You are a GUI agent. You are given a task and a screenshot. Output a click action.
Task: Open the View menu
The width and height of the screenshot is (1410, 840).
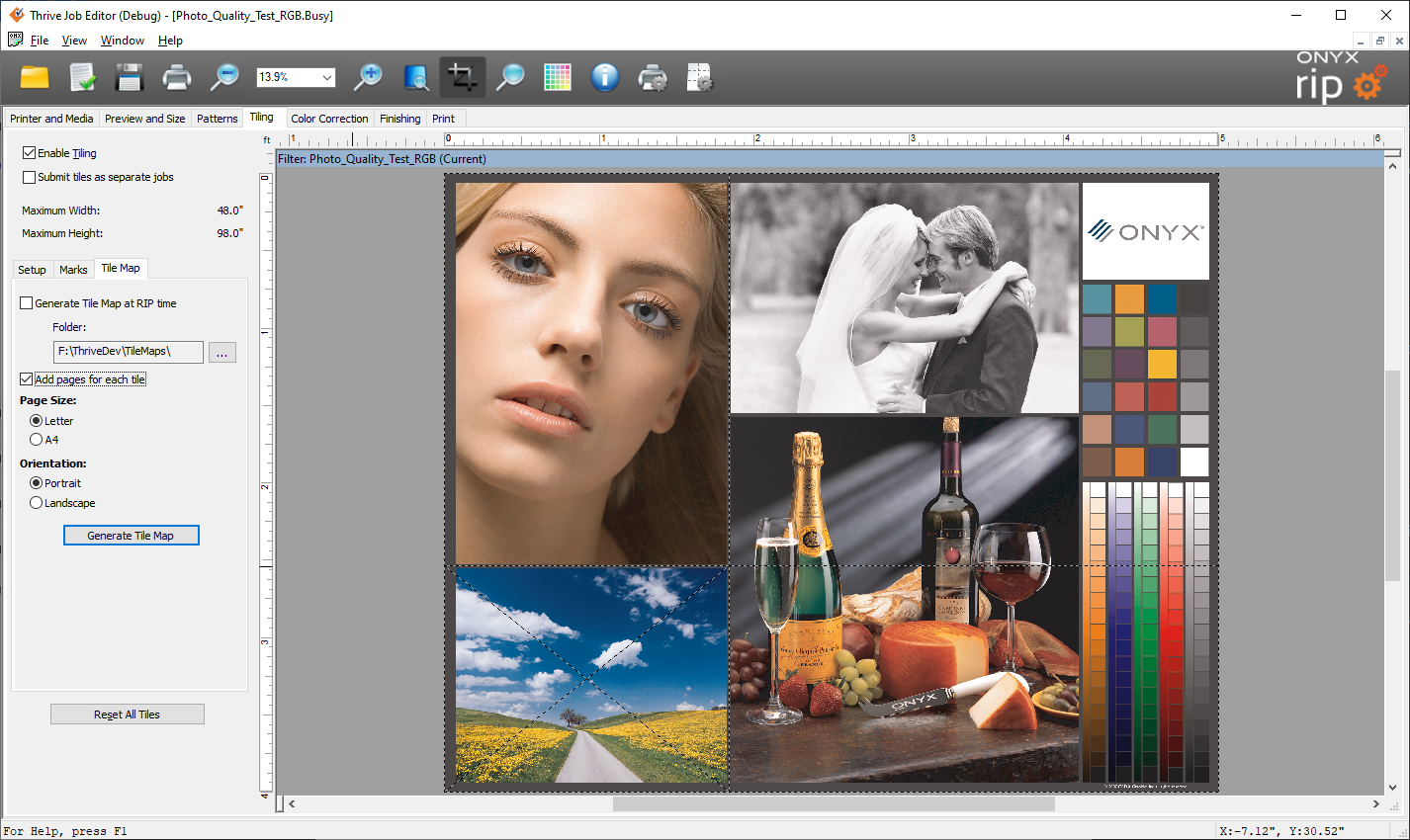74,41
